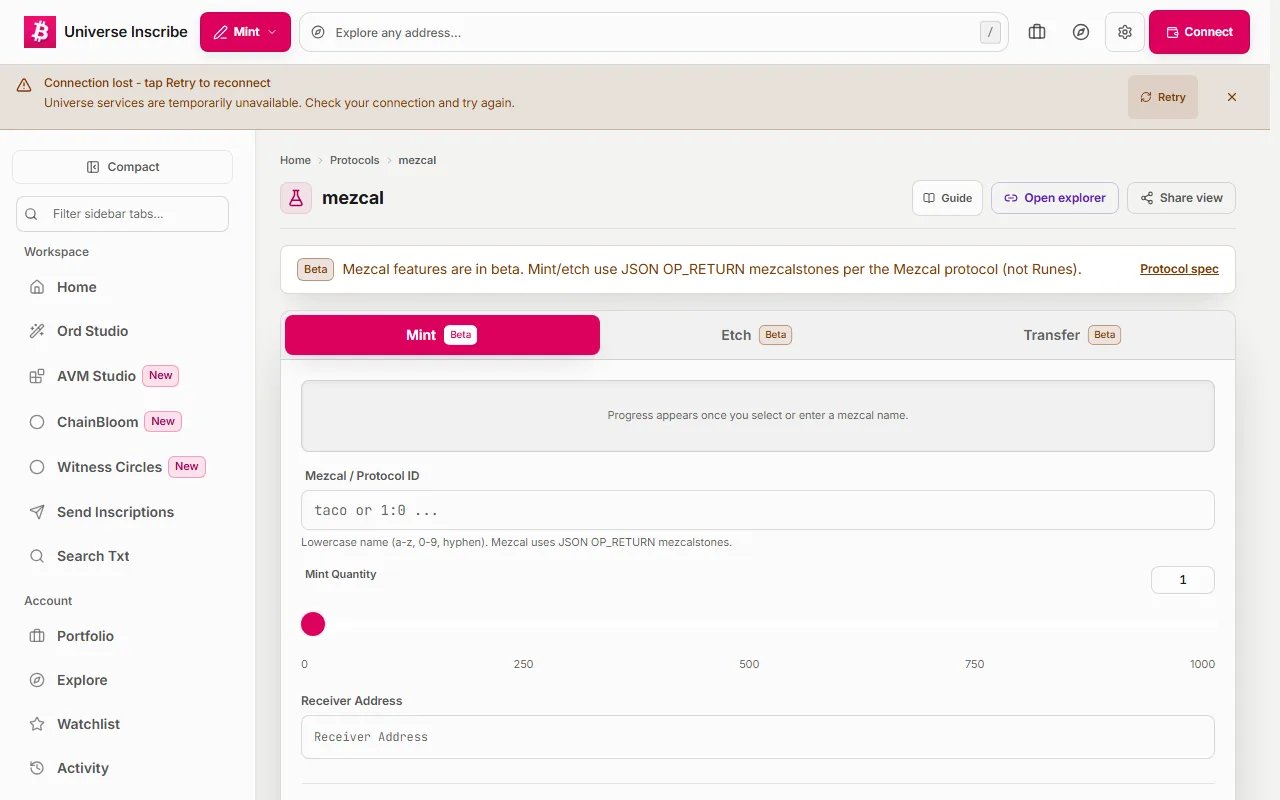Click the 750 label under the slider

tap(975, 664)
